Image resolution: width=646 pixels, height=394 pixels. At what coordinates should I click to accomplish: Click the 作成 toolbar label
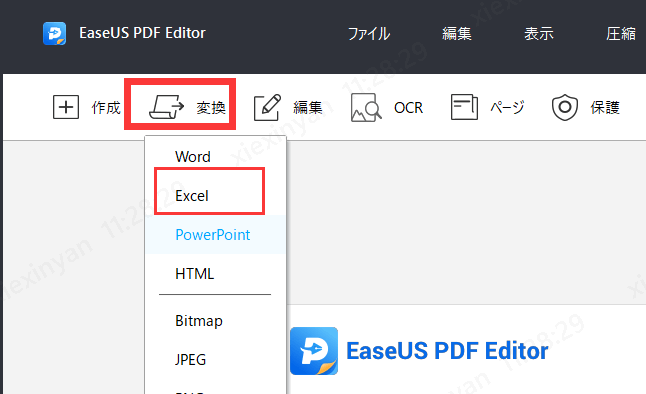pyautogui.click(x=106, y=108)
